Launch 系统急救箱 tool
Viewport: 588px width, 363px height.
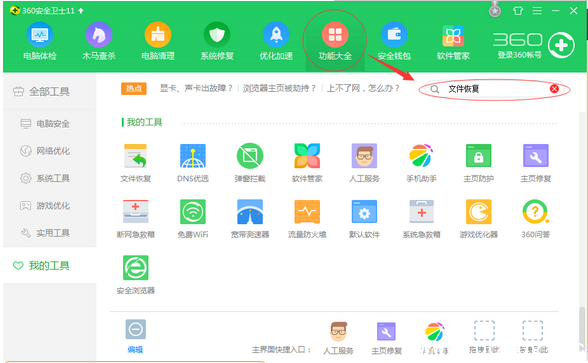click(x=422, y=219)
